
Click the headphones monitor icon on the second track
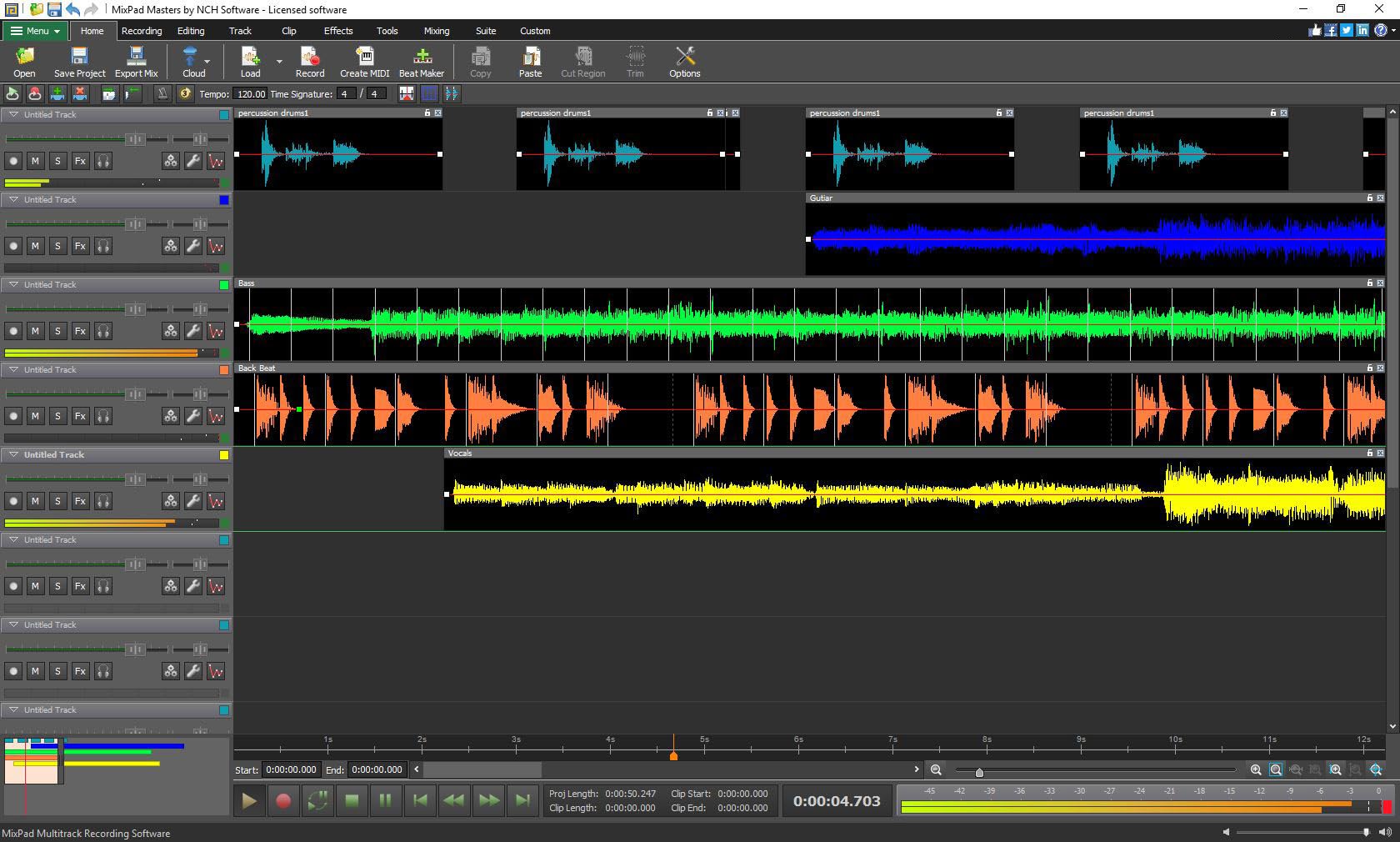pos(103,246)
